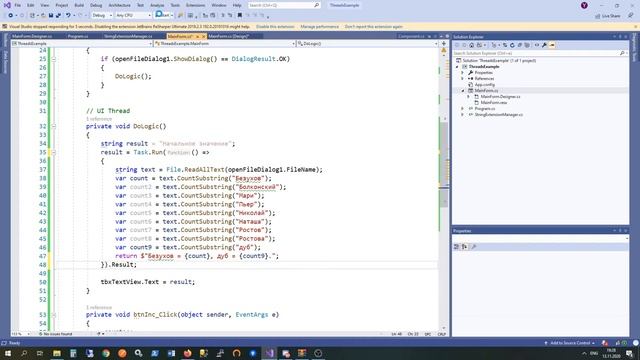Click the 1 reference CodeLens above DoLogic
640x360 pixels.
pyautogui.click(x=98, y=119)
